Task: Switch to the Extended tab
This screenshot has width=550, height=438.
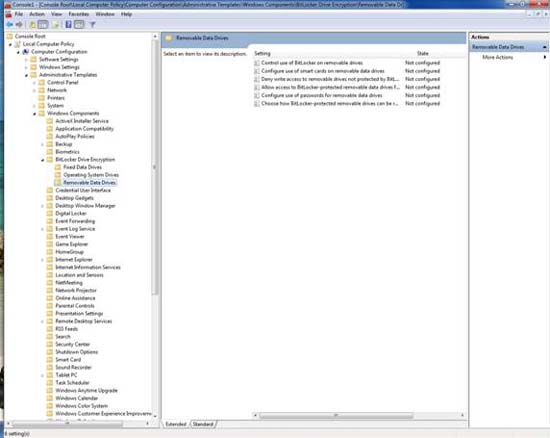Action: 176,424
